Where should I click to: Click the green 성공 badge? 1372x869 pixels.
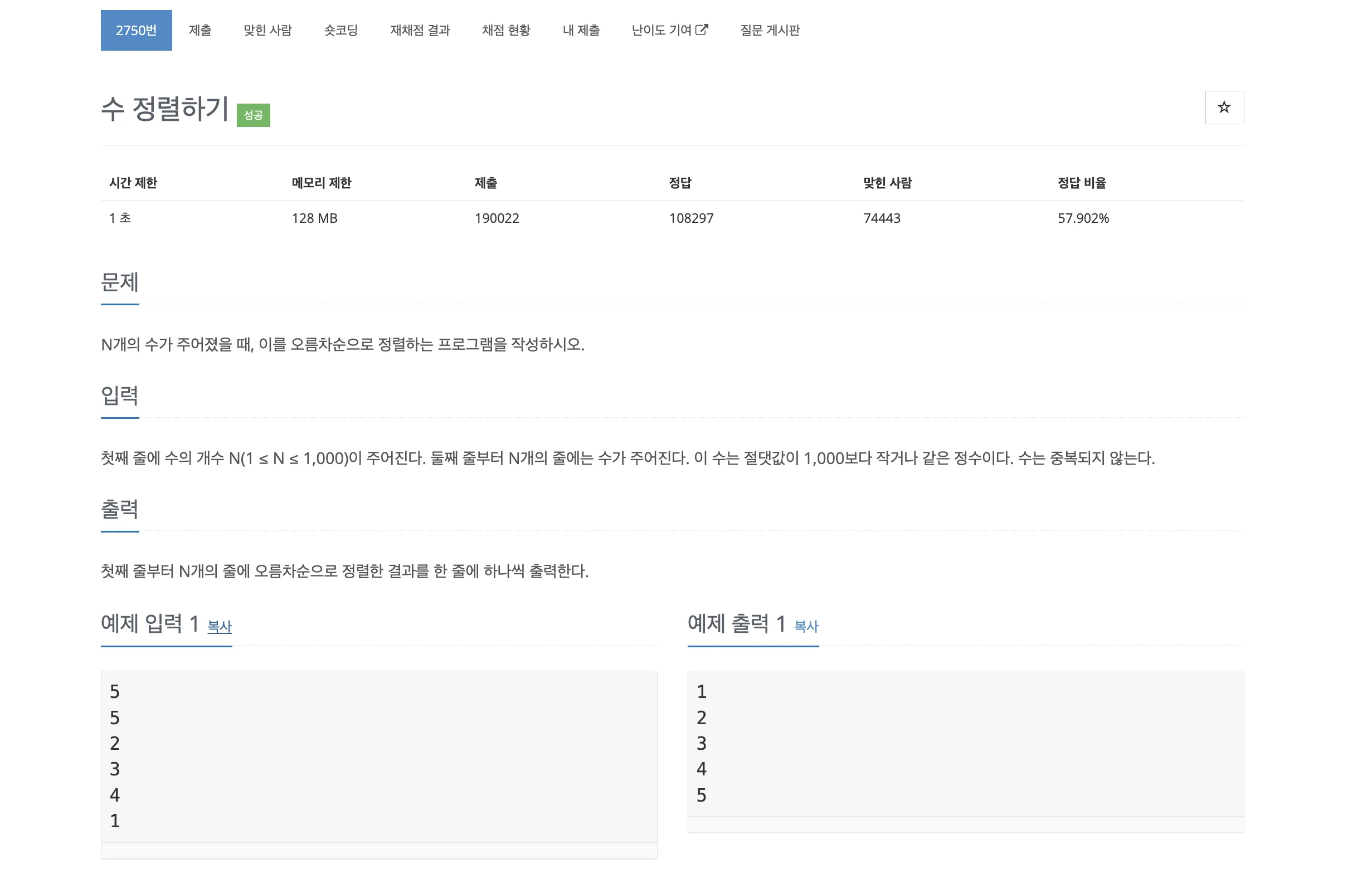(x=253, y=115)
